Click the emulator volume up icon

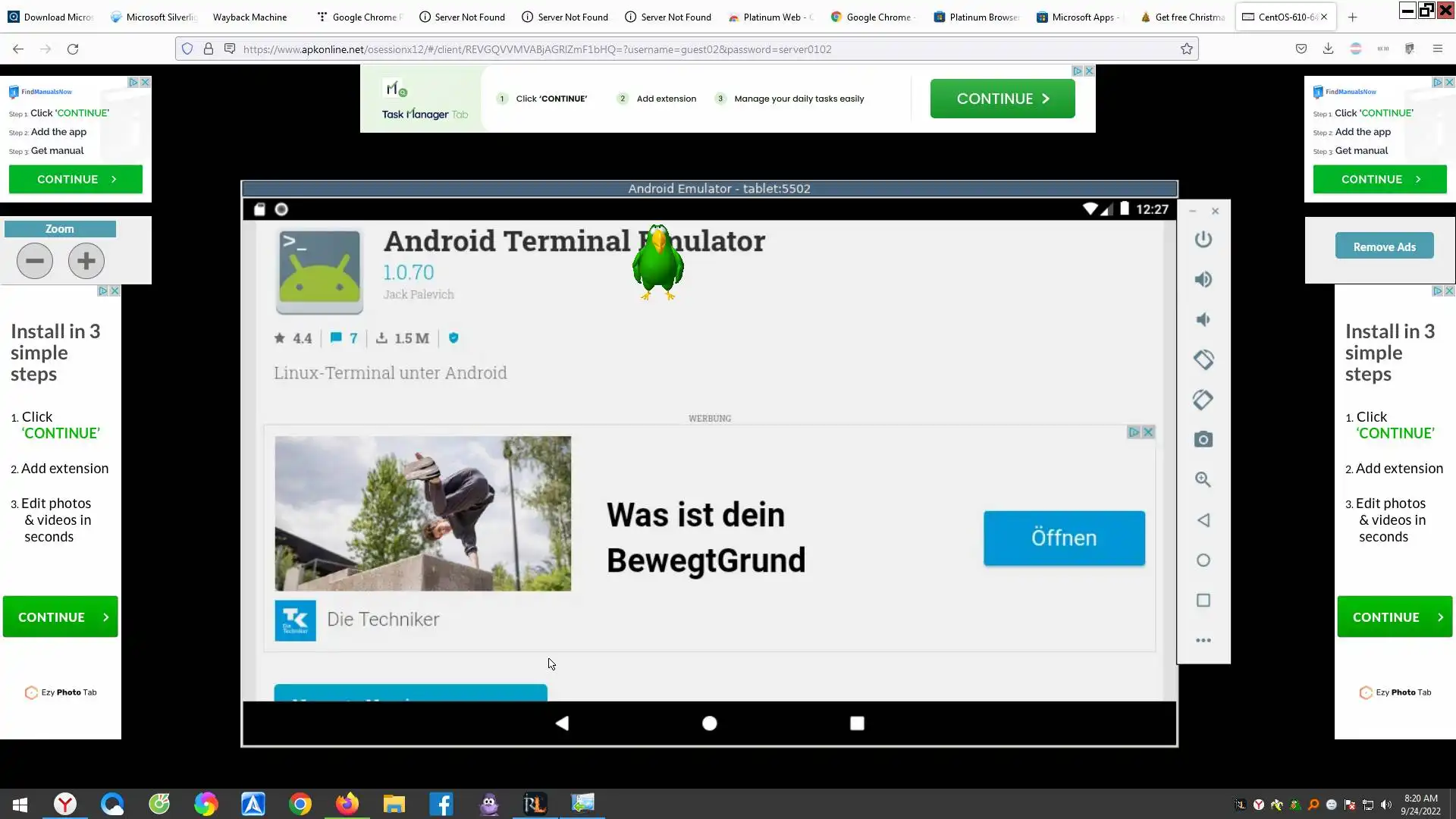1203,280
